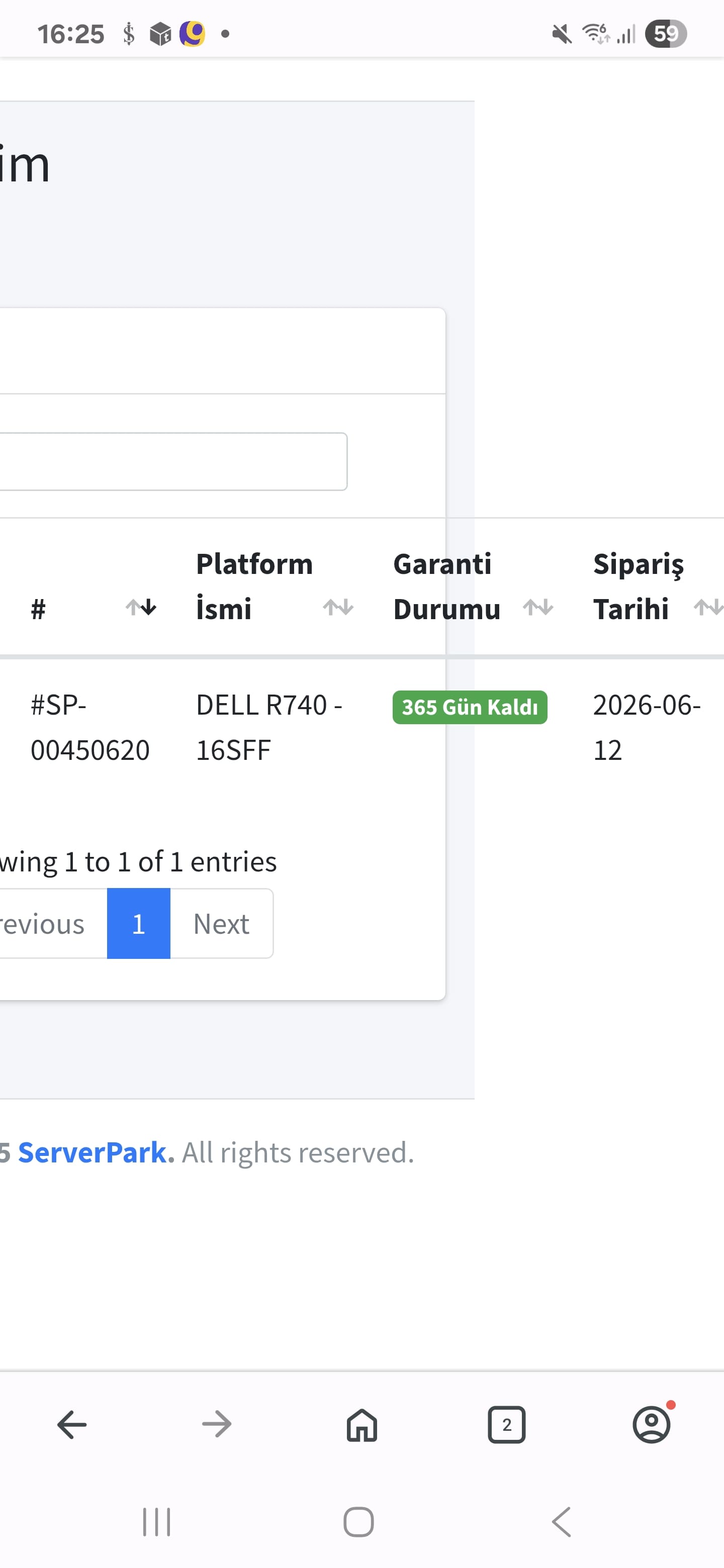Image resolution: width=724 pixels, height=1568 pixels.
Task: Tap the Android recent apps button
Action: point(156,1522)
